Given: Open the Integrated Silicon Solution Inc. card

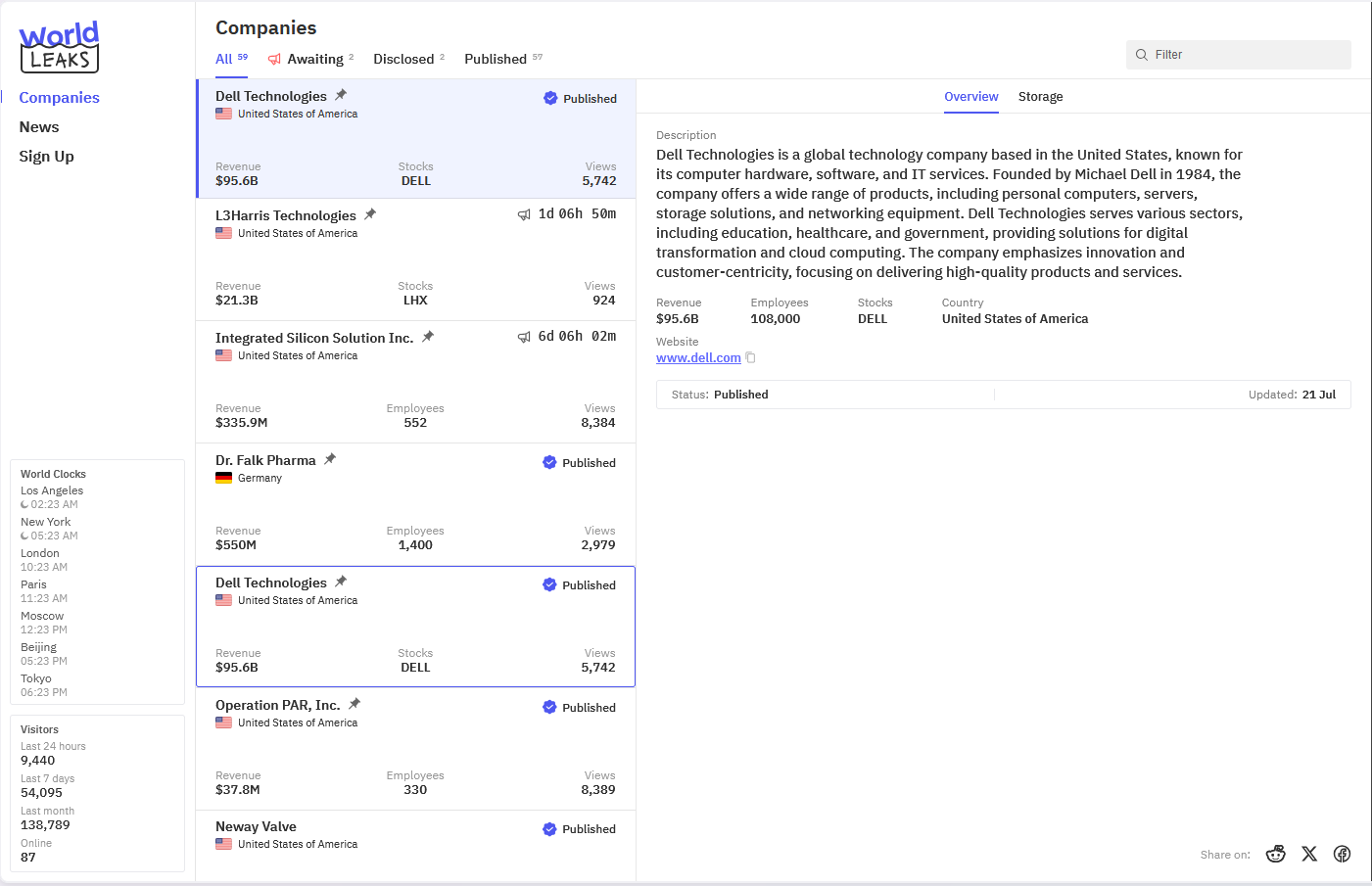Looking at the screenshot, I should tap(415, 382).
